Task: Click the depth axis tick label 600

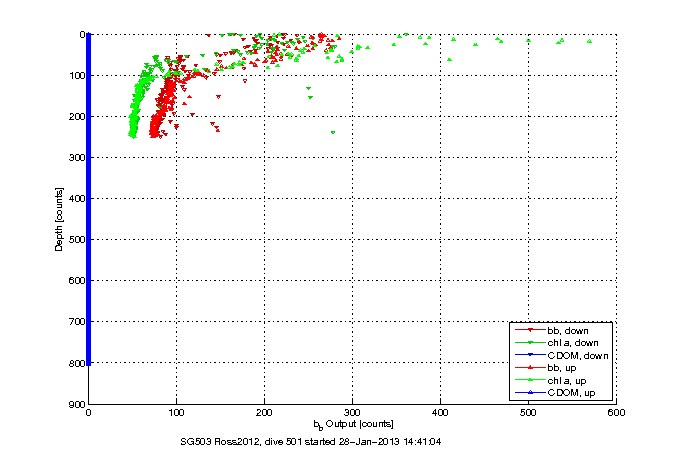Action: (76, 281)
